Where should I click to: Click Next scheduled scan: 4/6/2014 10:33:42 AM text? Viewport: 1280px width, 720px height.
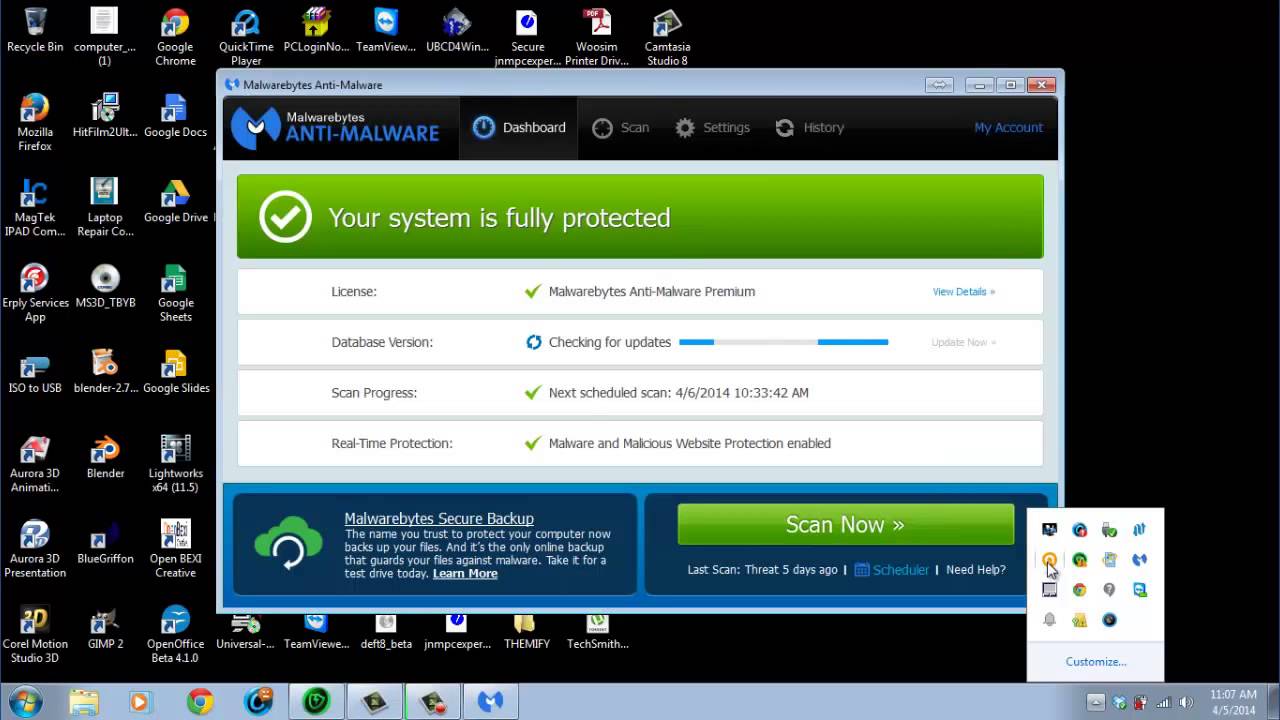click(679, 393)
